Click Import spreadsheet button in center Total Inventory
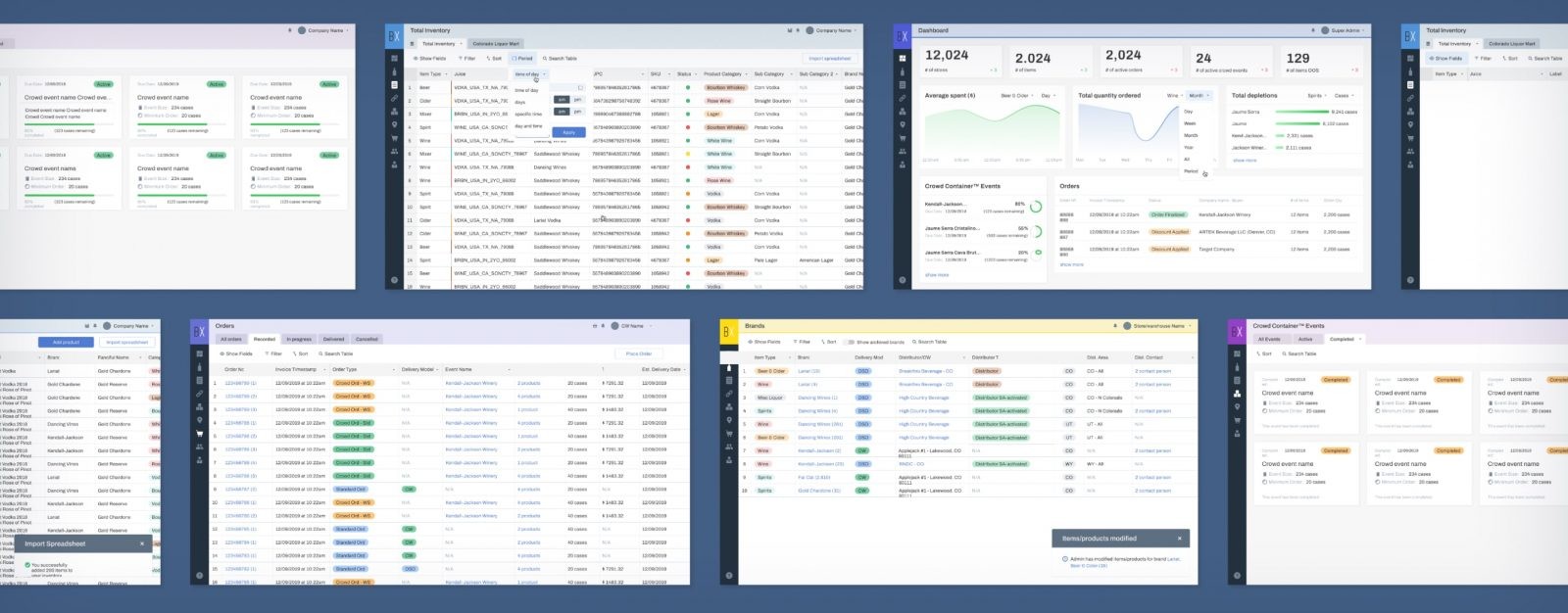 830,58
